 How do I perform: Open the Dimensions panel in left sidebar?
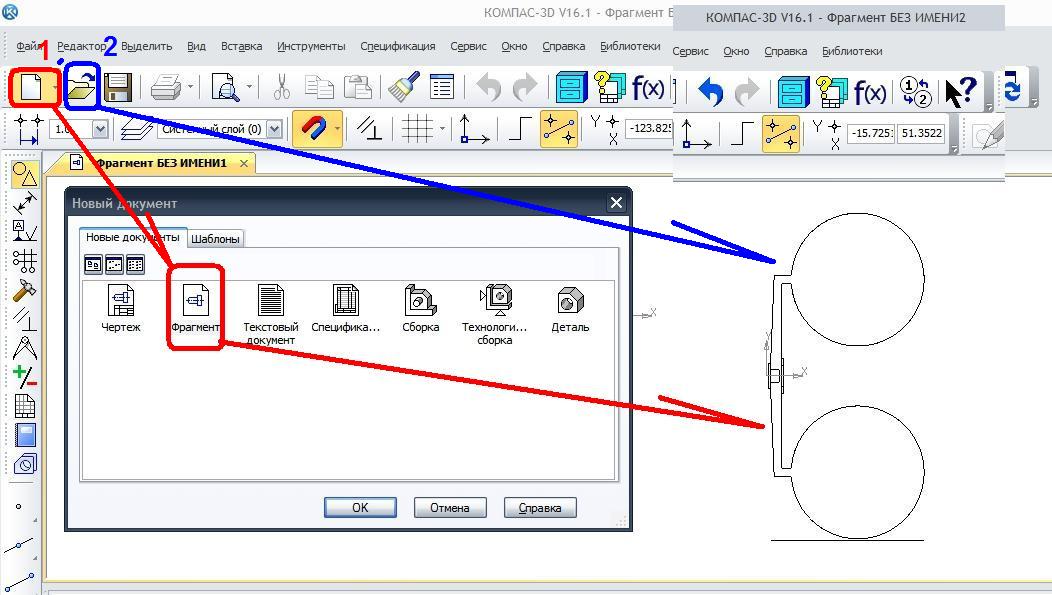[25, 202]
